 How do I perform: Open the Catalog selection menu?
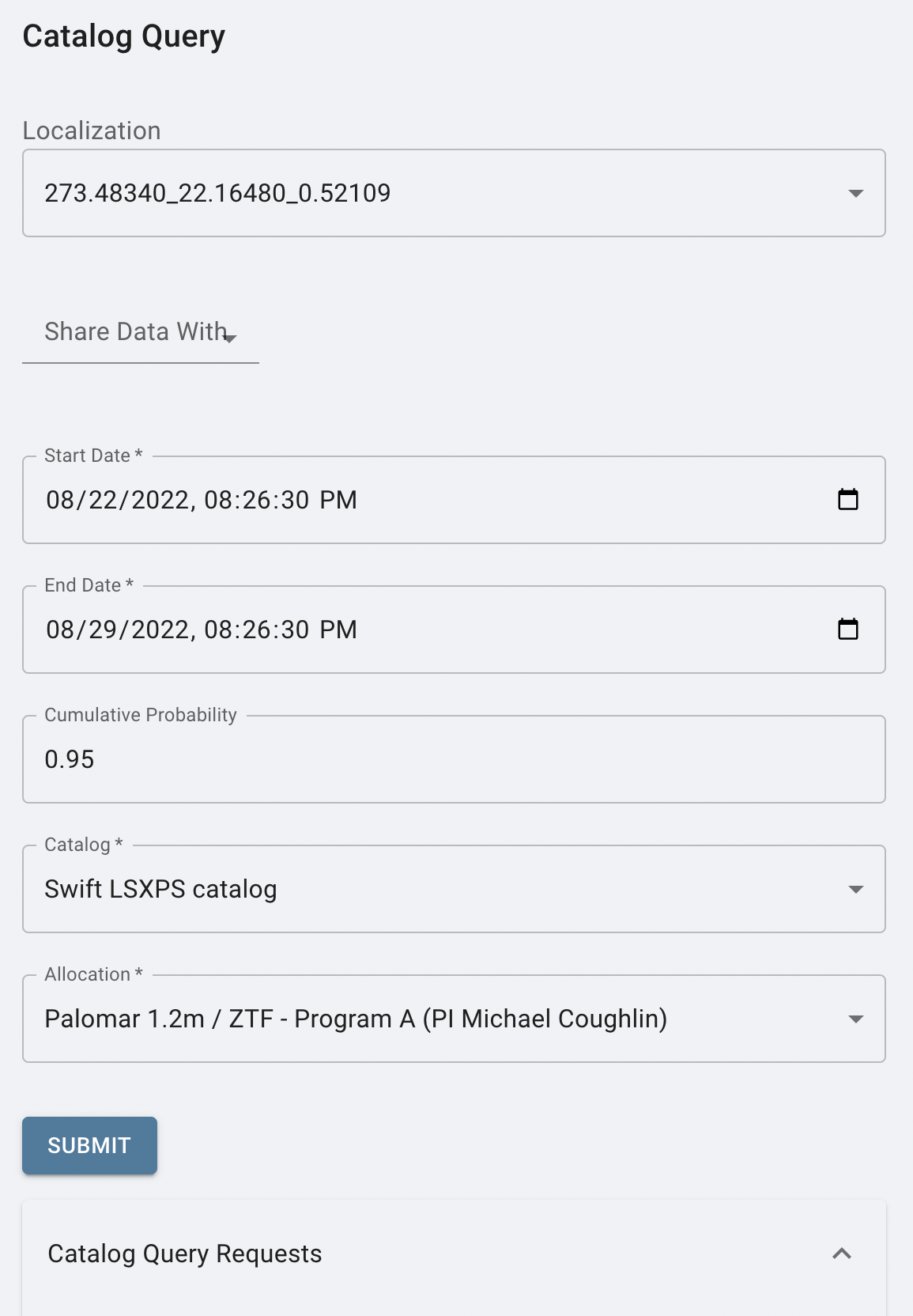pos(455,889)
